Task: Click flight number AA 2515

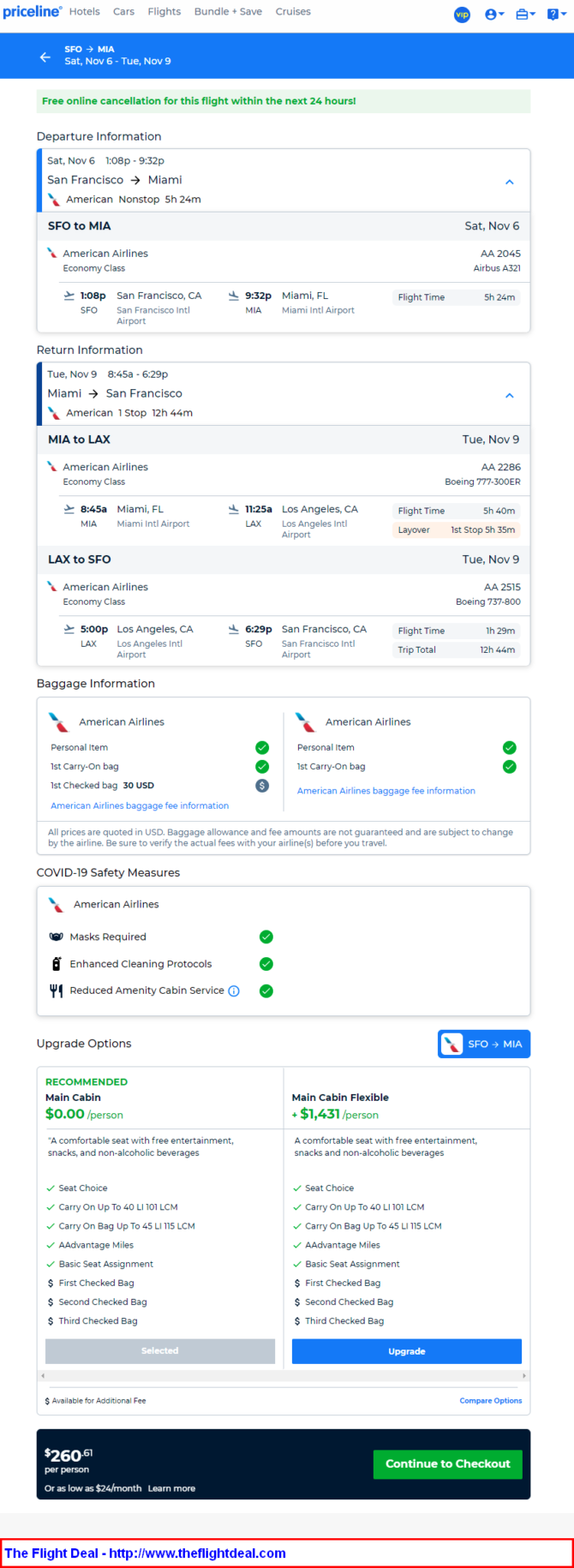Action: (502, 587)
